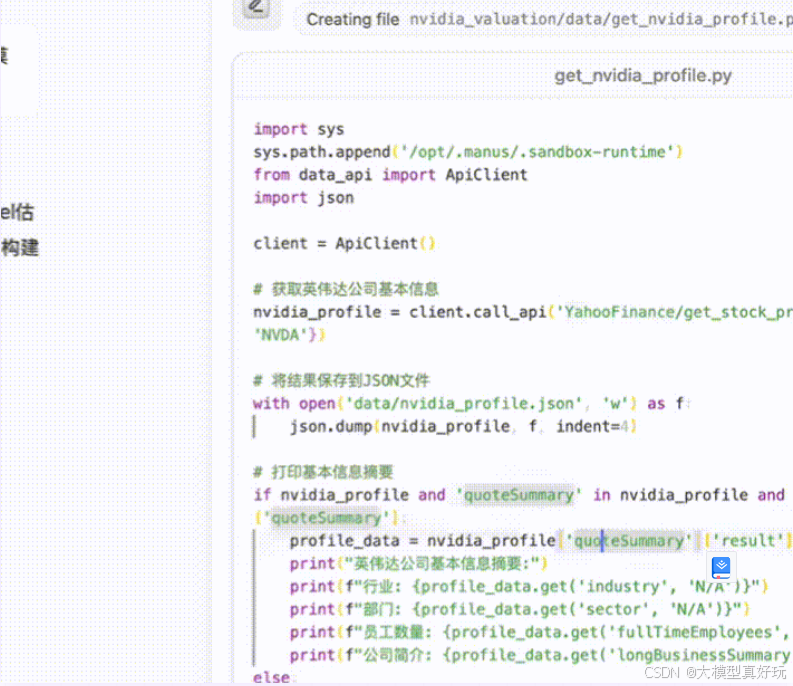Click the with open data/nvidia_profile.json line

click(x=472, y=404)
